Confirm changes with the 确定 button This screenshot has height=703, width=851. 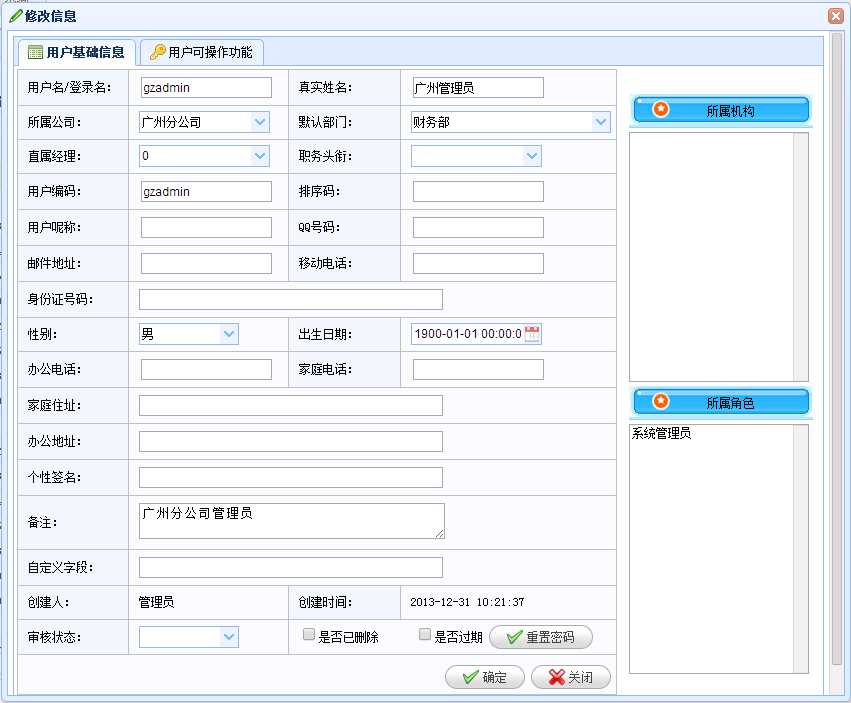tap(485, 677)
